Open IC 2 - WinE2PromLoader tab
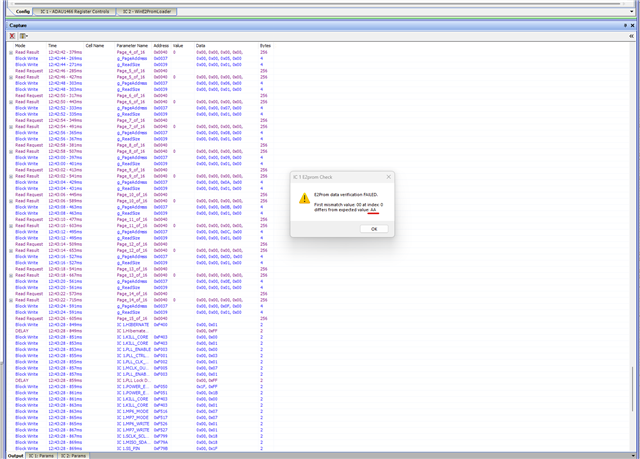Screen dimensions: 640x459 (x=147, y=11)
